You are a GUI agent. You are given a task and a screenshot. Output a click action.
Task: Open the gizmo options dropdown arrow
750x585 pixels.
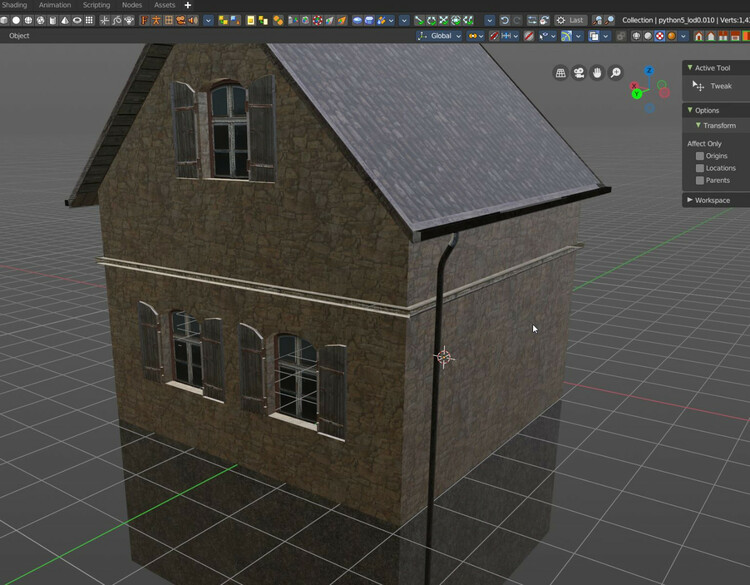pos(578,36)
